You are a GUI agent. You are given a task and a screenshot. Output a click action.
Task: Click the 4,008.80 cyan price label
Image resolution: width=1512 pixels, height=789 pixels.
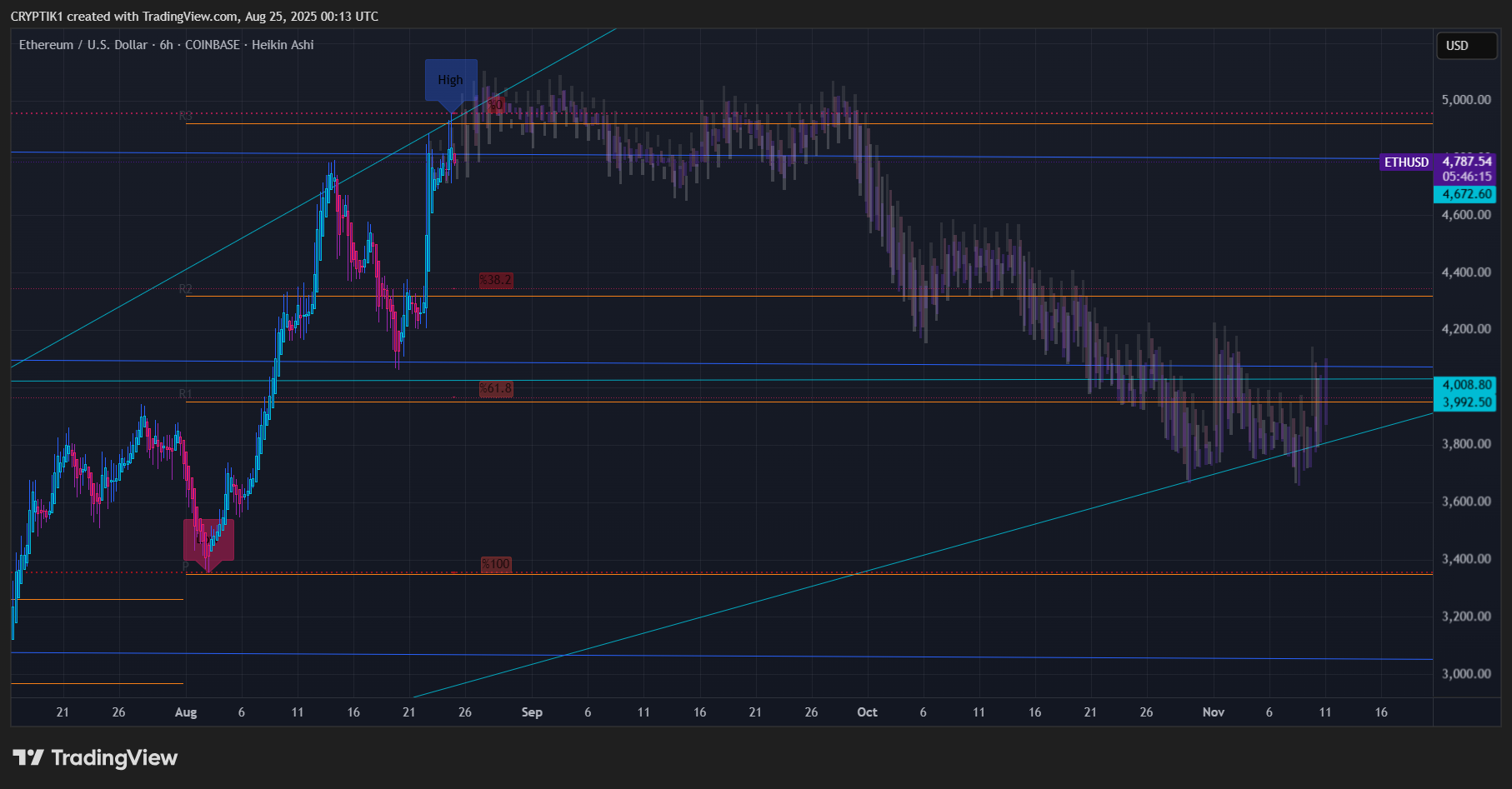click(x=1464, y=385)
